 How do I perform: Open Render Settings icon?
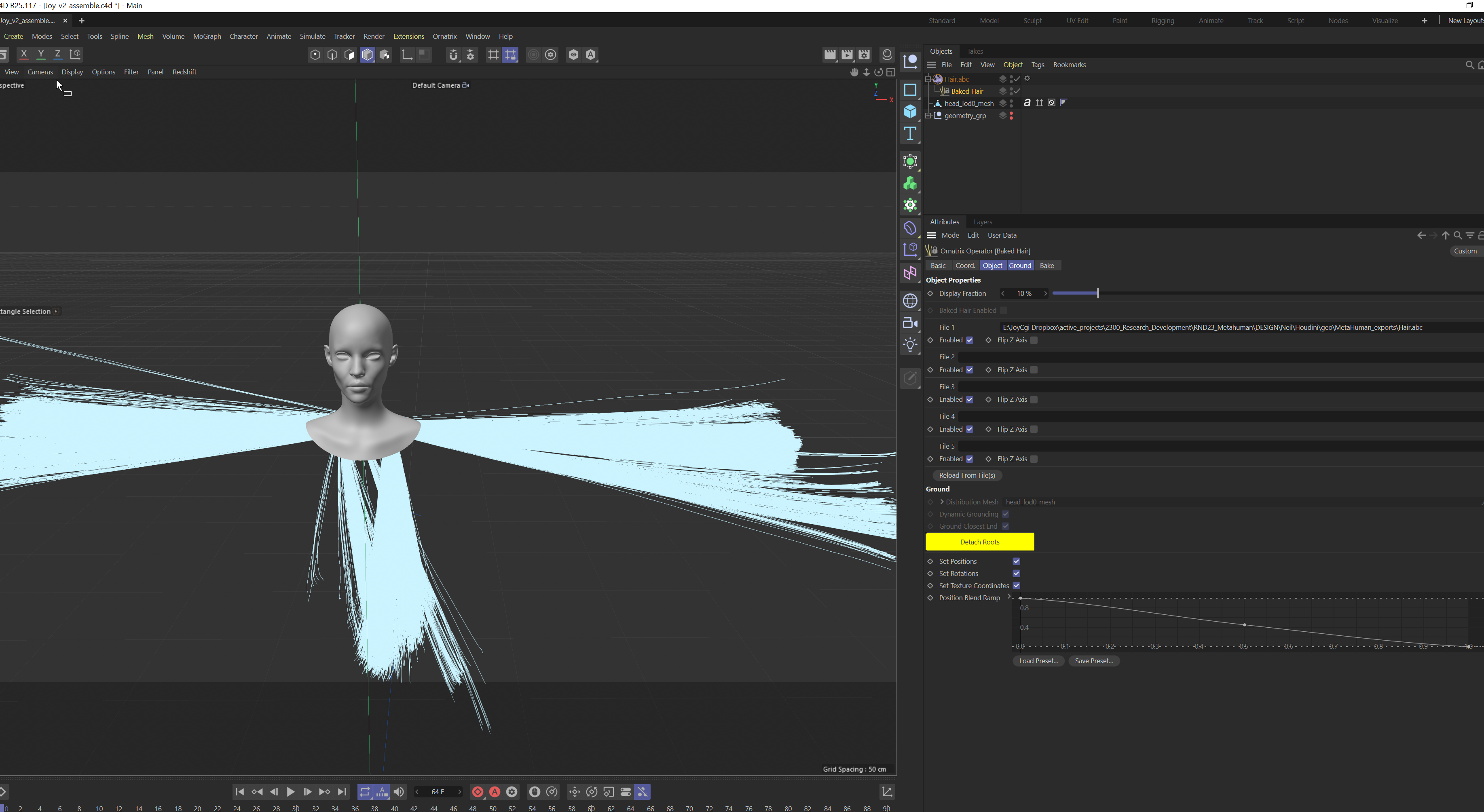(864, 55)
